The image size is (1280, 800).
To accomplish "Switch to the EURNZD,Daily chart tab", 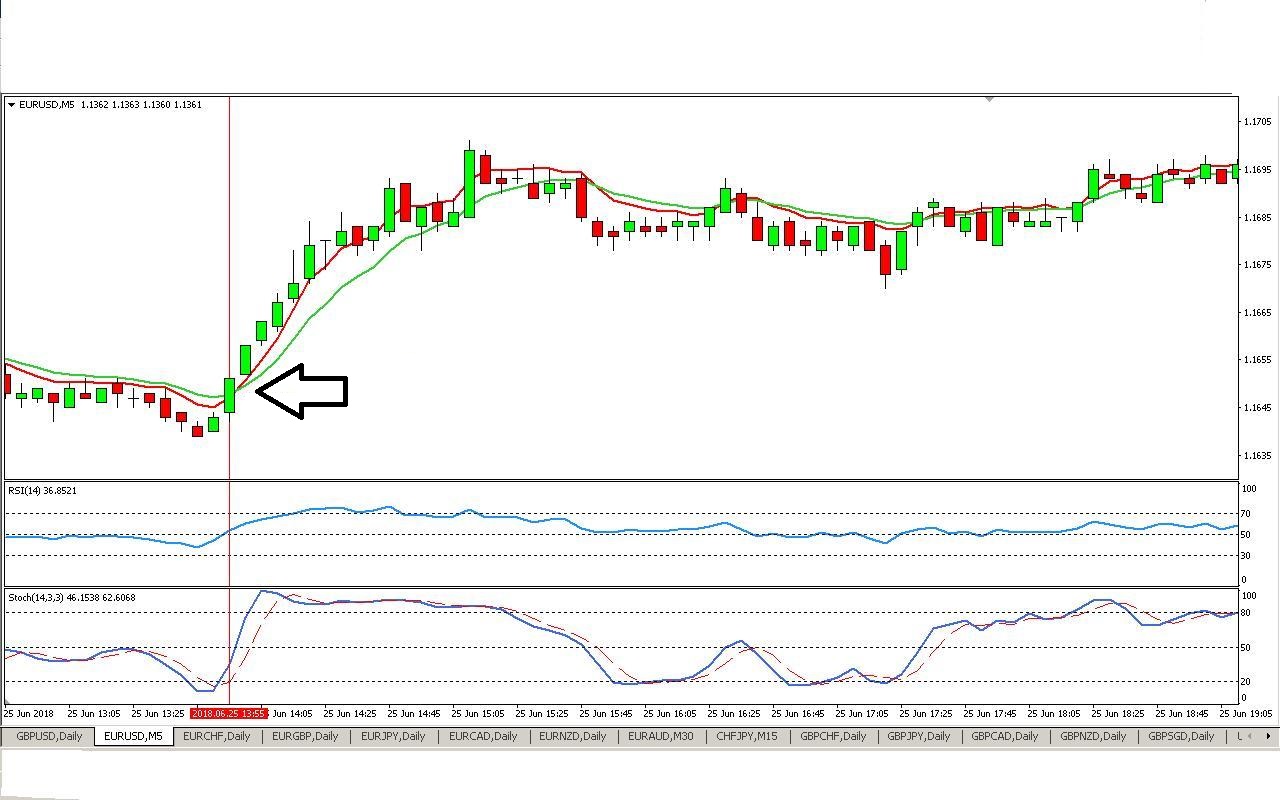I will [572, 736].
